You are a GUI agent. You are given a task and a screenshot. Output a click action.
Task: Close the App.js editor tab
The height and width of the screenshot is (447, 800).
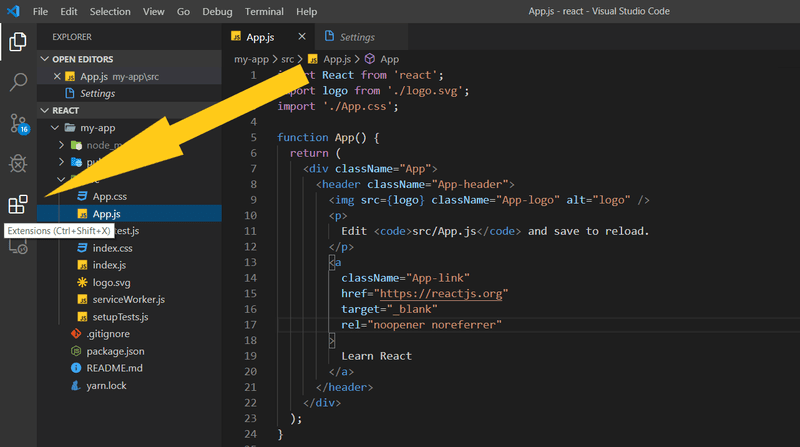click(303, 37)
